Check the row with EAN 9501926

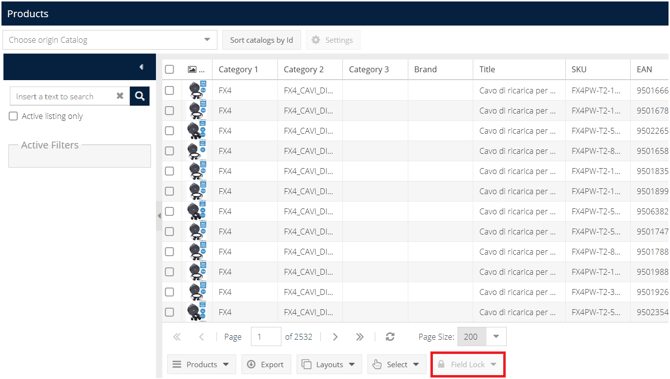tap(170, 292)
